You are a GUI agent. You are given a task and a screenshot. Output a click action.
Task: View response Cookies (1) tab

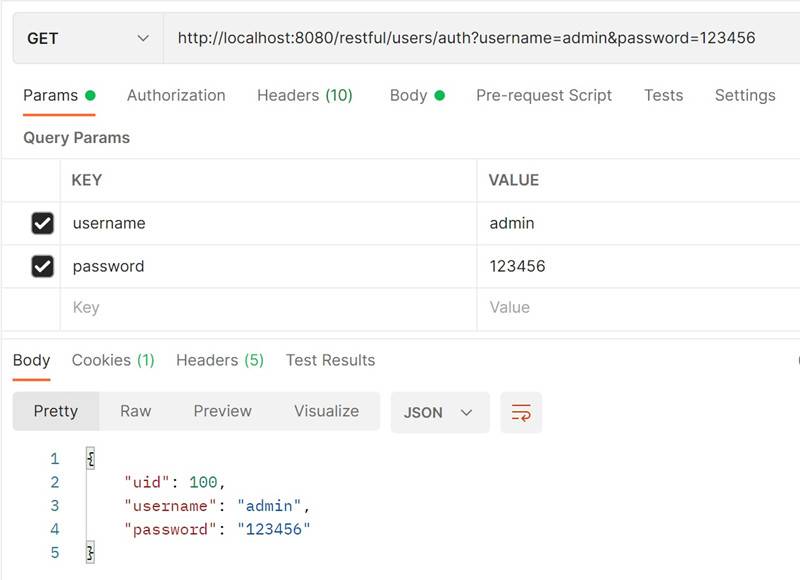(x=113, y=360)
